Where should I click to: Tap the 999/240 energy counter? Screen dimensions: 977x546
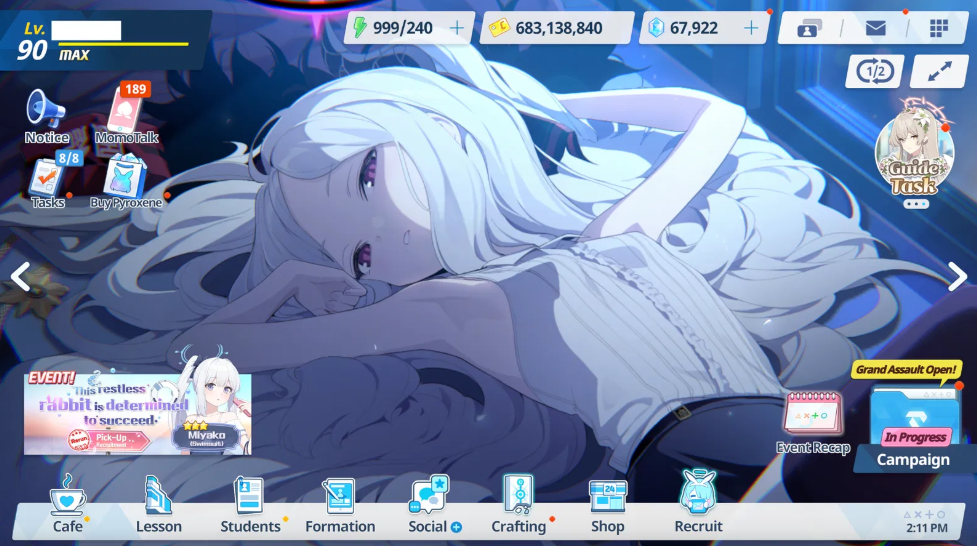tap(402, 28)
